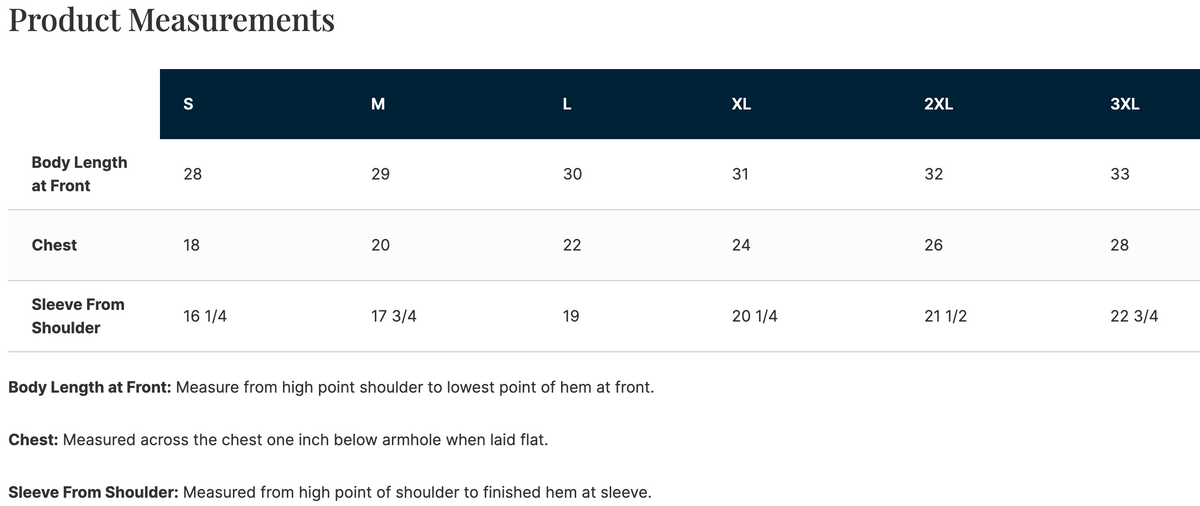Click the Product Measurements heading
Screen dimensions: 1200x506
[x=171, y=20]
